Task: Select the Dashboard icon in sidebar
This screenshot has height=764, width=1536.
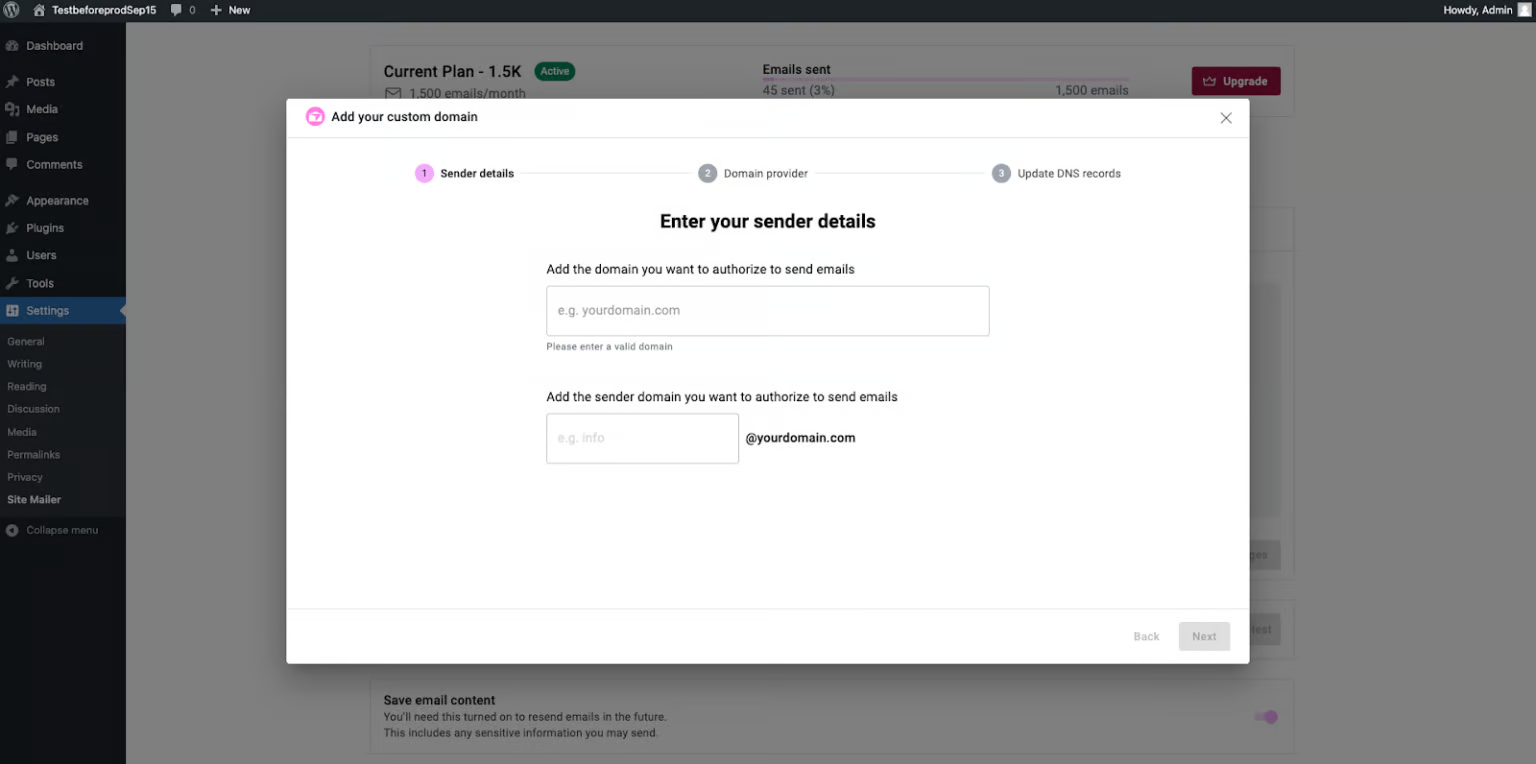Action: click(13, 45)
